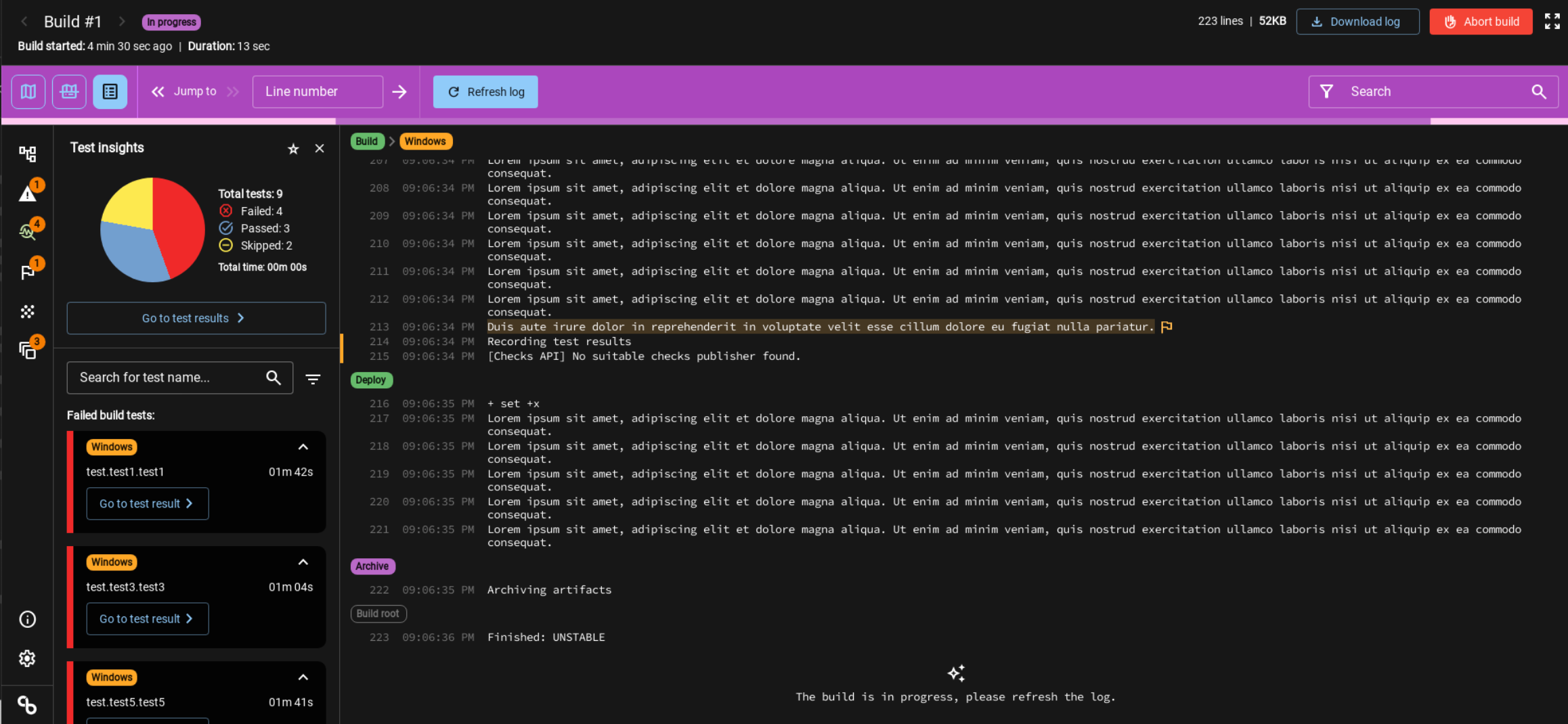This screenshot has height=724, width=1568.
Task: Go to test result for test.test1.test1
Action: coord(147,503)
